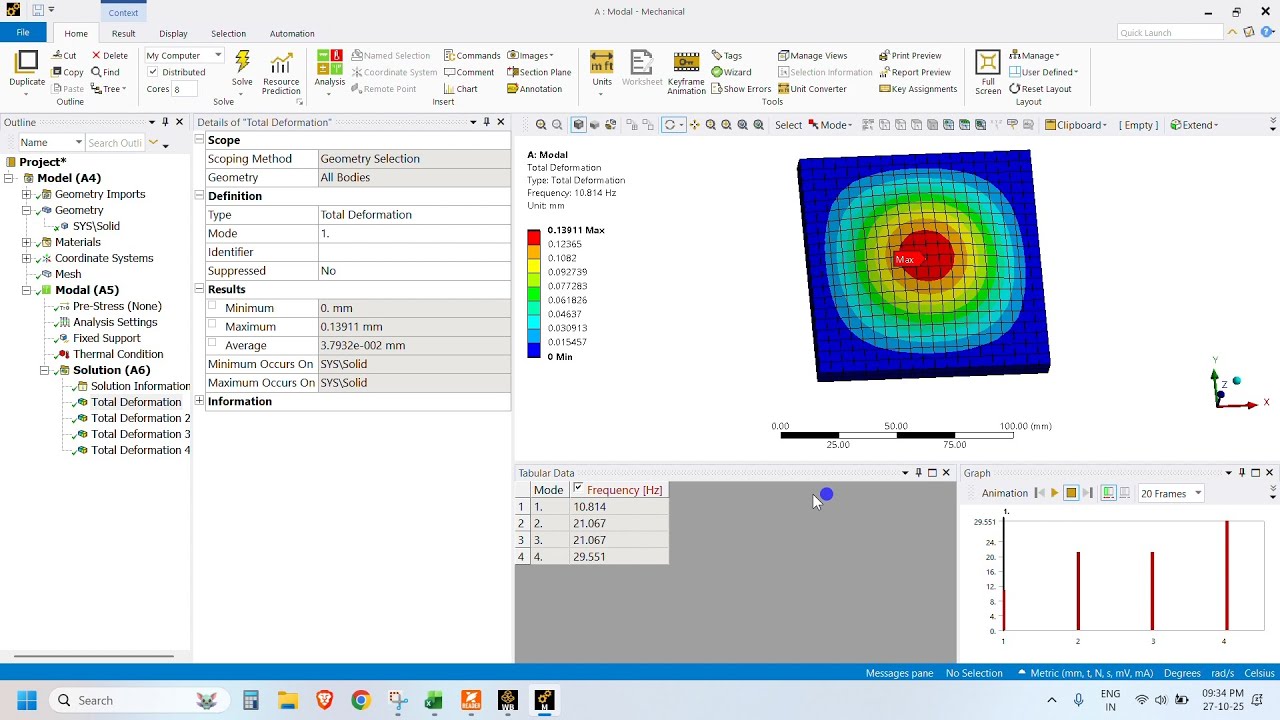Viewport: 1280px width, 720px height.
Task: Select Total Deformation 2 in the tree
Action: click(140, 418)
